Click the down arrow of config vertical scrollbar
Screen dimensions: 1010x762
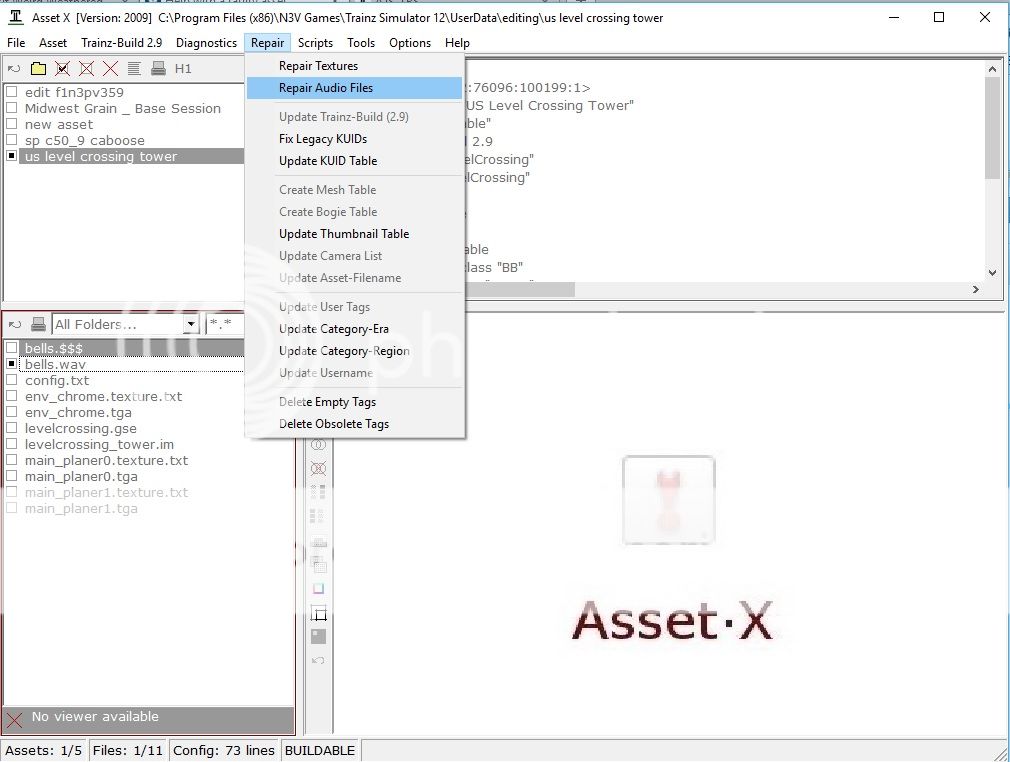point(992,272)
